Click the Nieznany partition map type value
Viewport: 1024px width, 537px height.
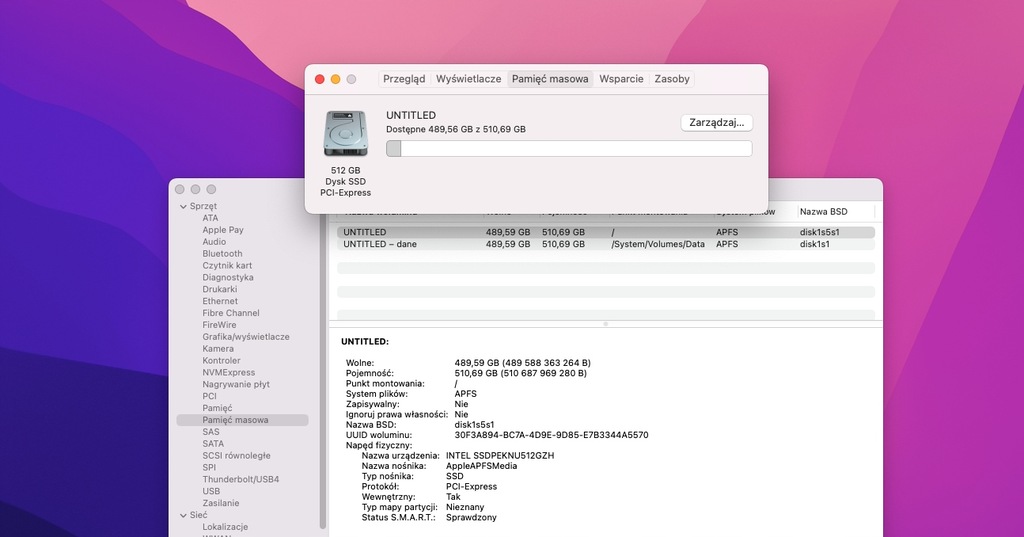point(465,507)
